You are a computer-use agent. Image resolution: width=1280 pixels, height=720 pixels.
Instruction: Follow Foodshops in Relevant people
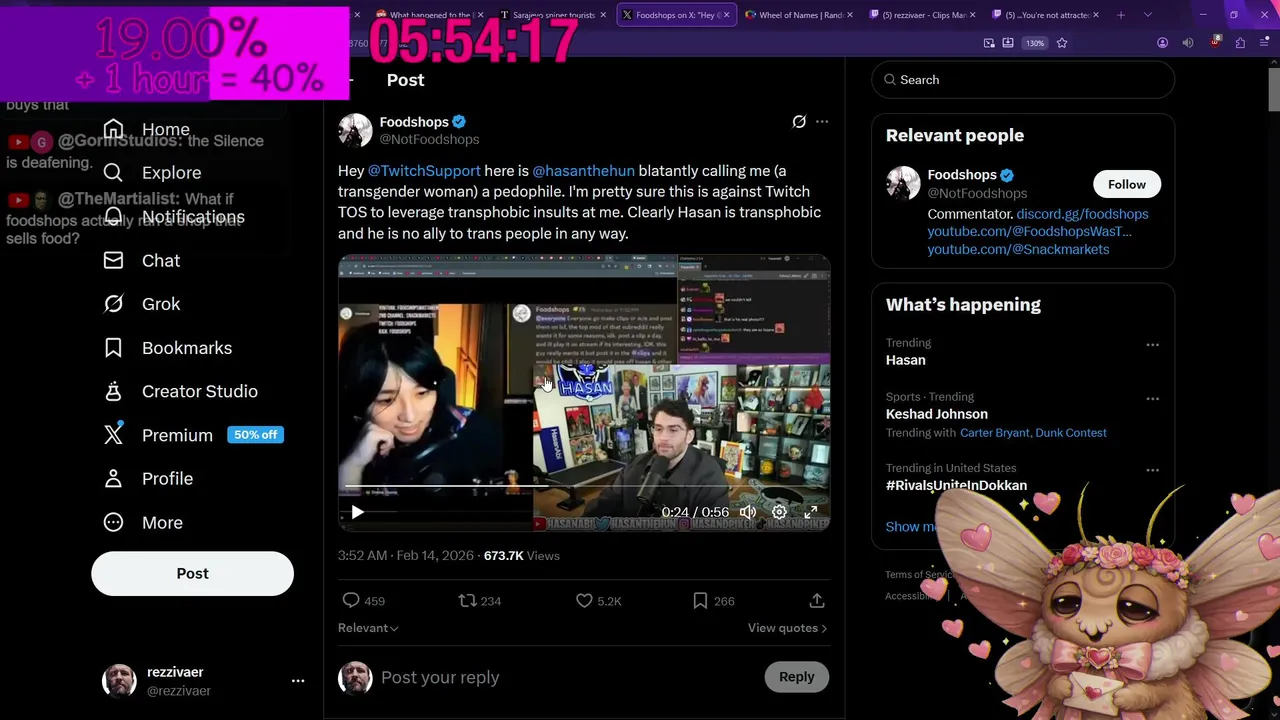click(x=1126, y=184)
